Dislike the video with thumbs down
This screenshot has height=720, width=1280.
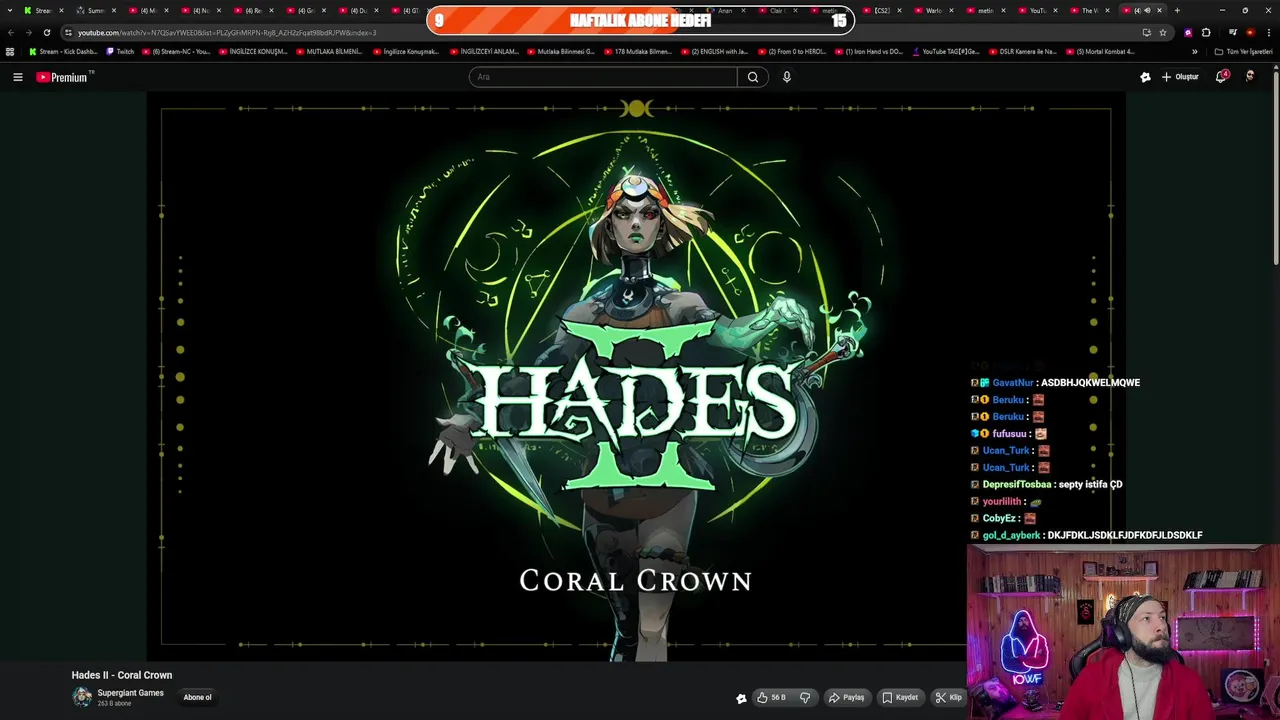pos(805,697)
